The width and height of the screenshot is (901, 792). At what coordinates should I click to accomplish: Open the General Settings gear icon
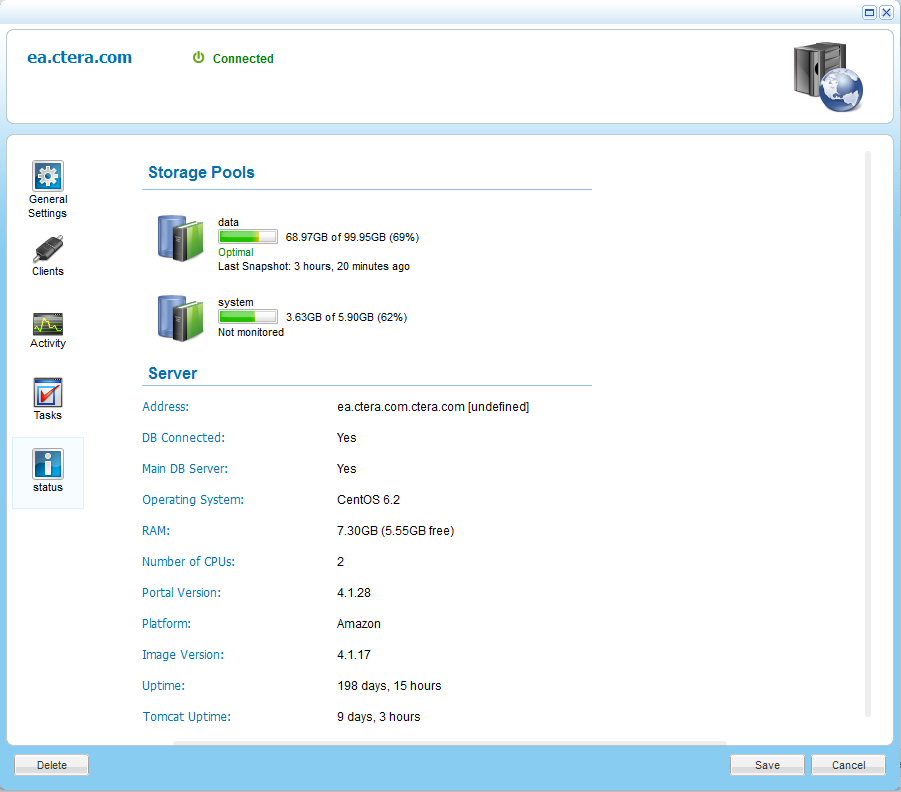pos(48,175)
